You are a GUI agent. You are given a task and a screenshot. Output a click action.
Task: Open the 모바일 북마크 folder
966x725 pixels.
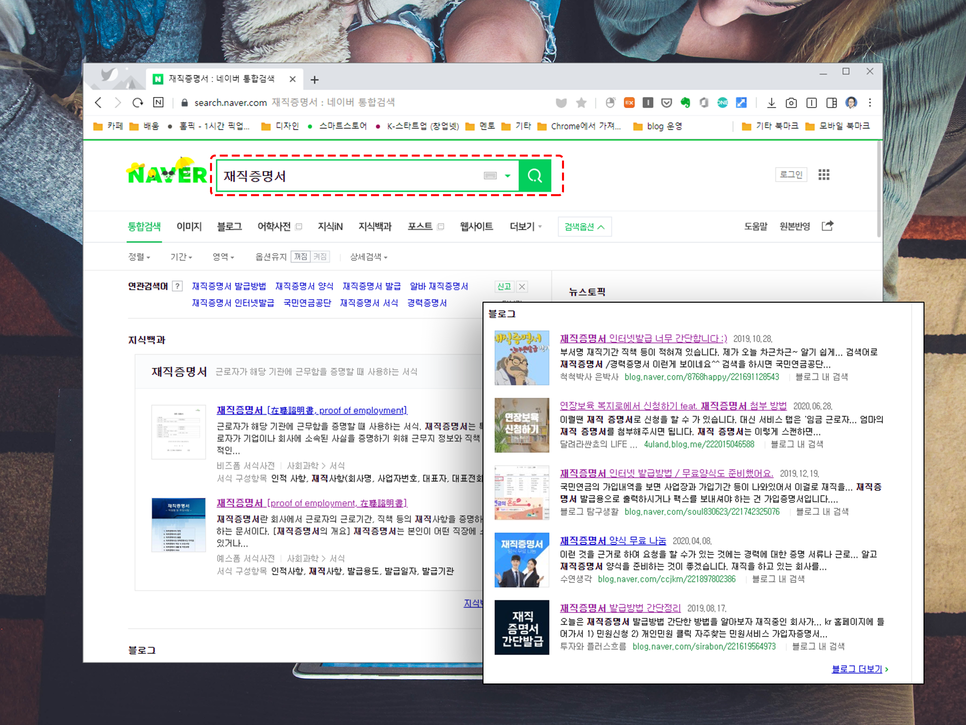837,126
